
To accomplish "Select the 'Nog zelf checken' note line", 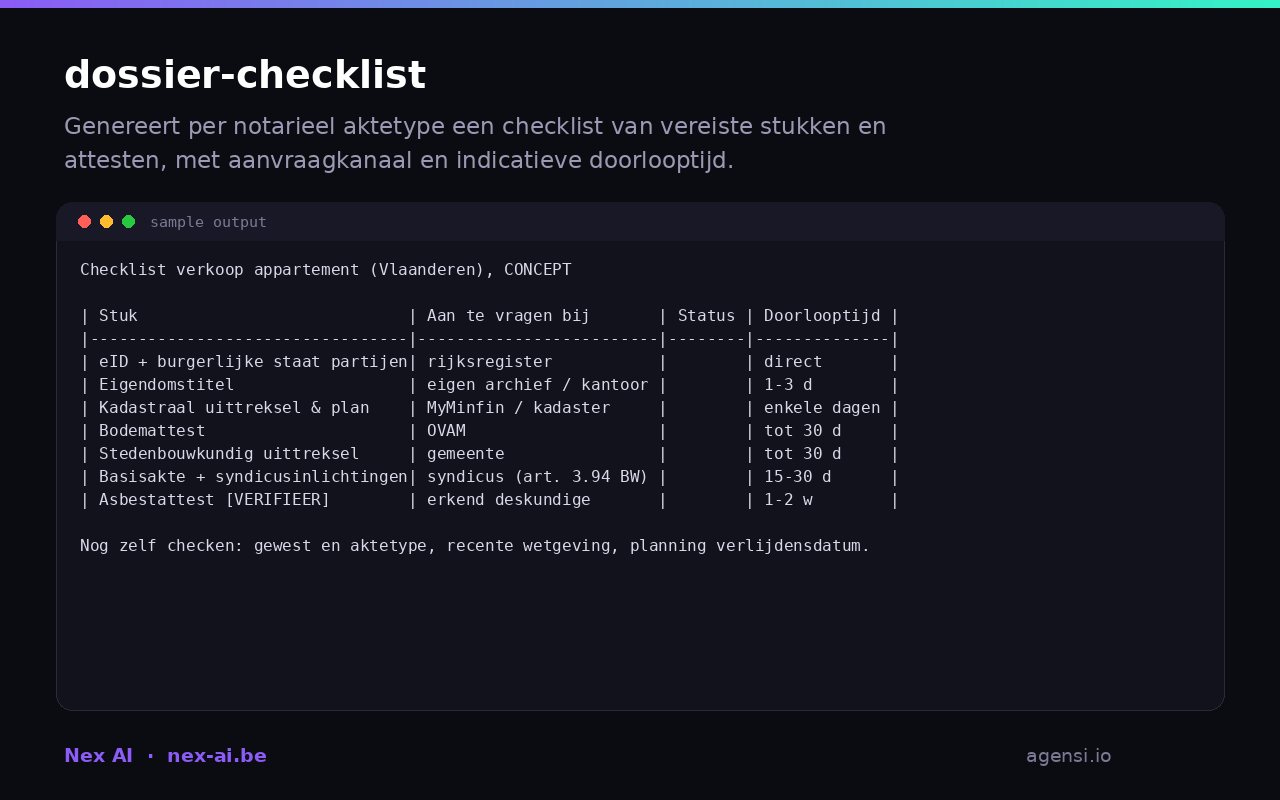I will 475,546.
